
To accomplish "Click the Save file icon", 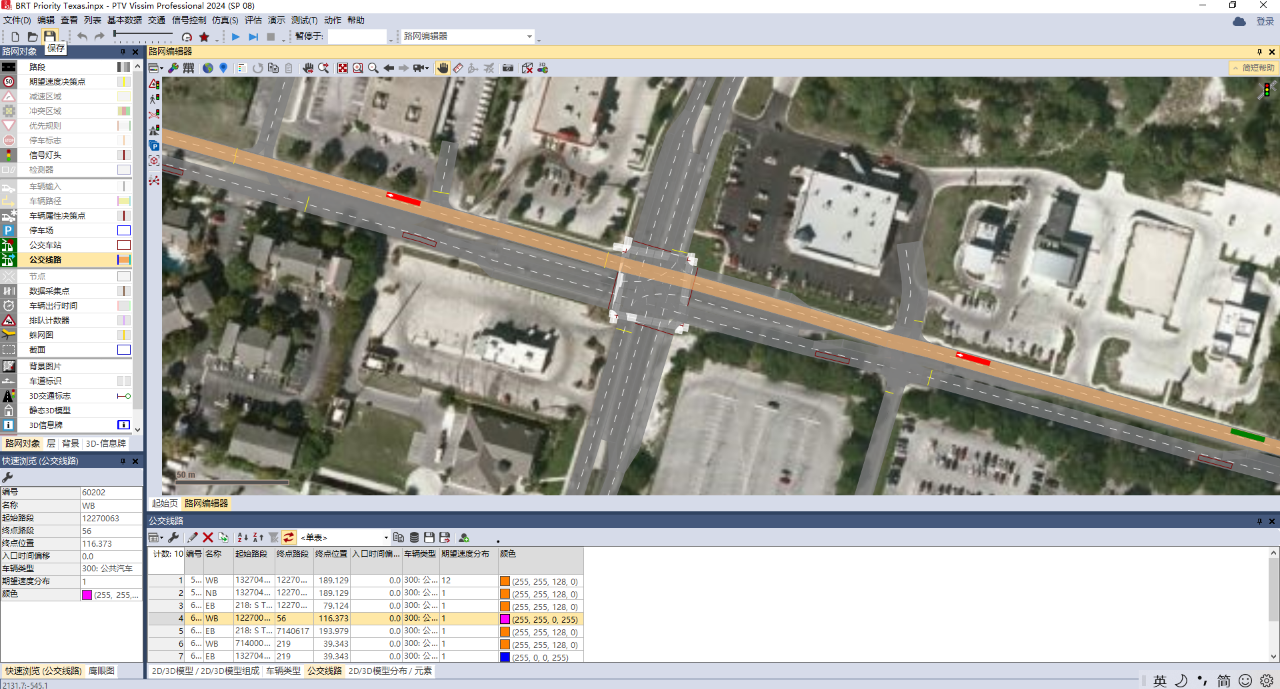I will pos(49,37).
